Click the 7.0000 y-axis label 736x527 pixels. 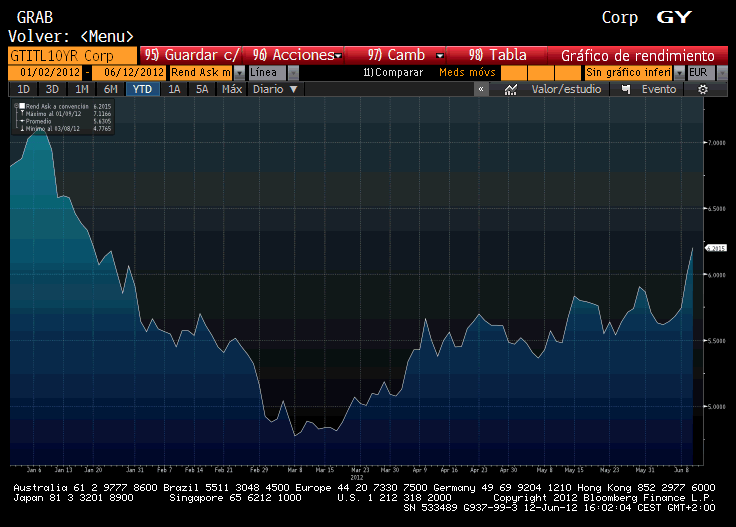click(x=716, y=143)
